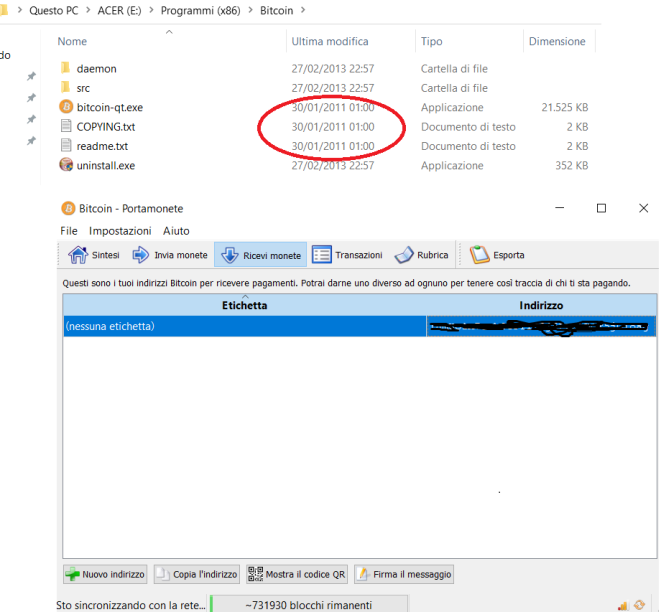Click the daemon folder name

97,69
